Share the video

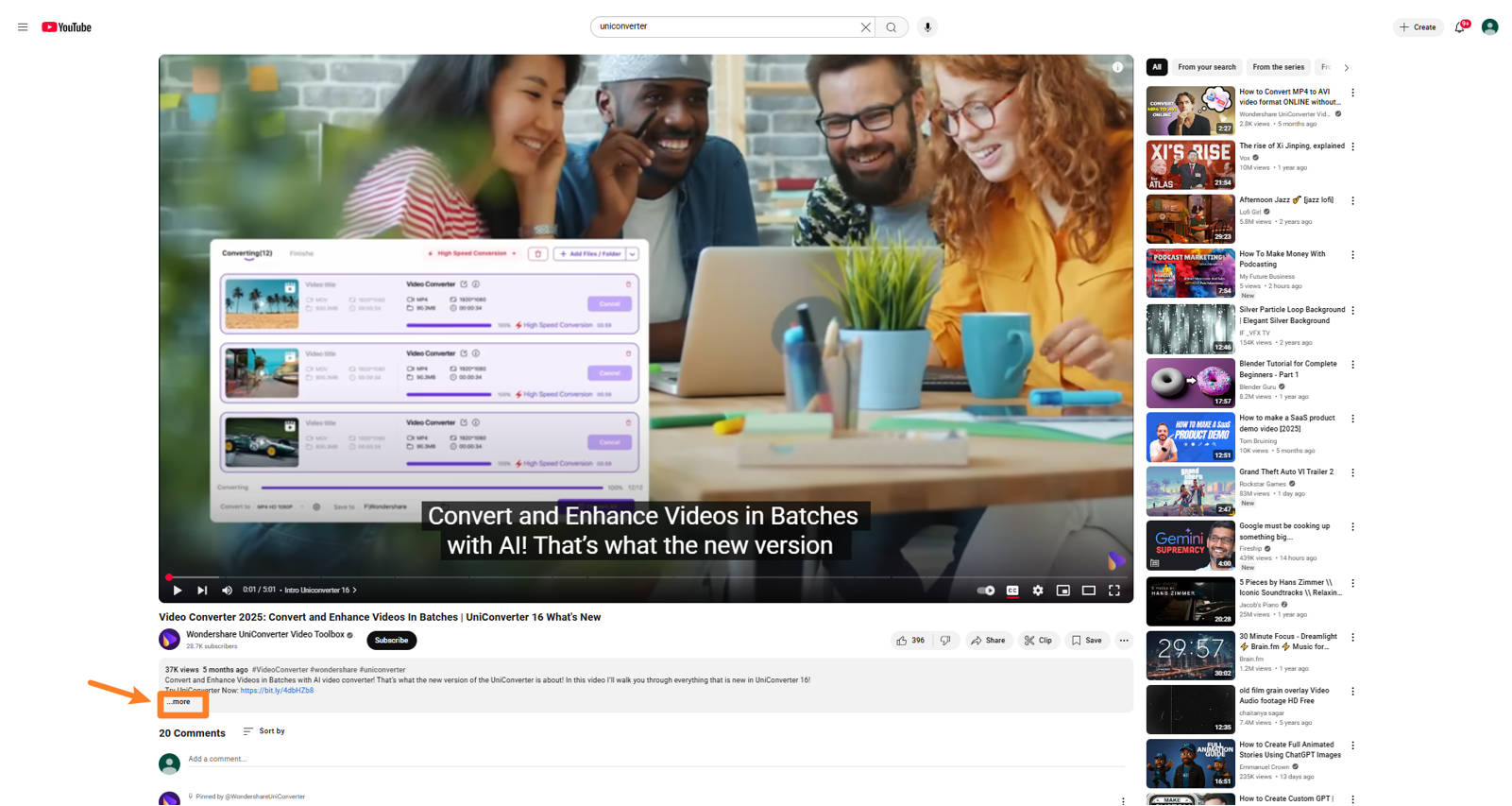coord(988,641)
